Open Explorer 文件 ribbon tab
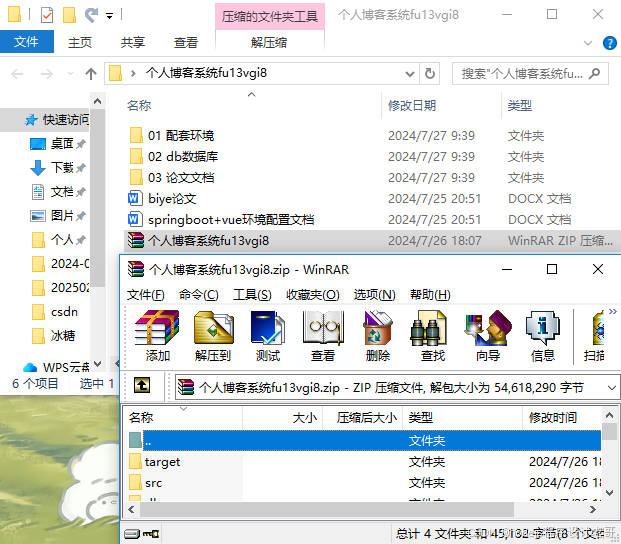The image size is (621, 544). tap(27, 42)
